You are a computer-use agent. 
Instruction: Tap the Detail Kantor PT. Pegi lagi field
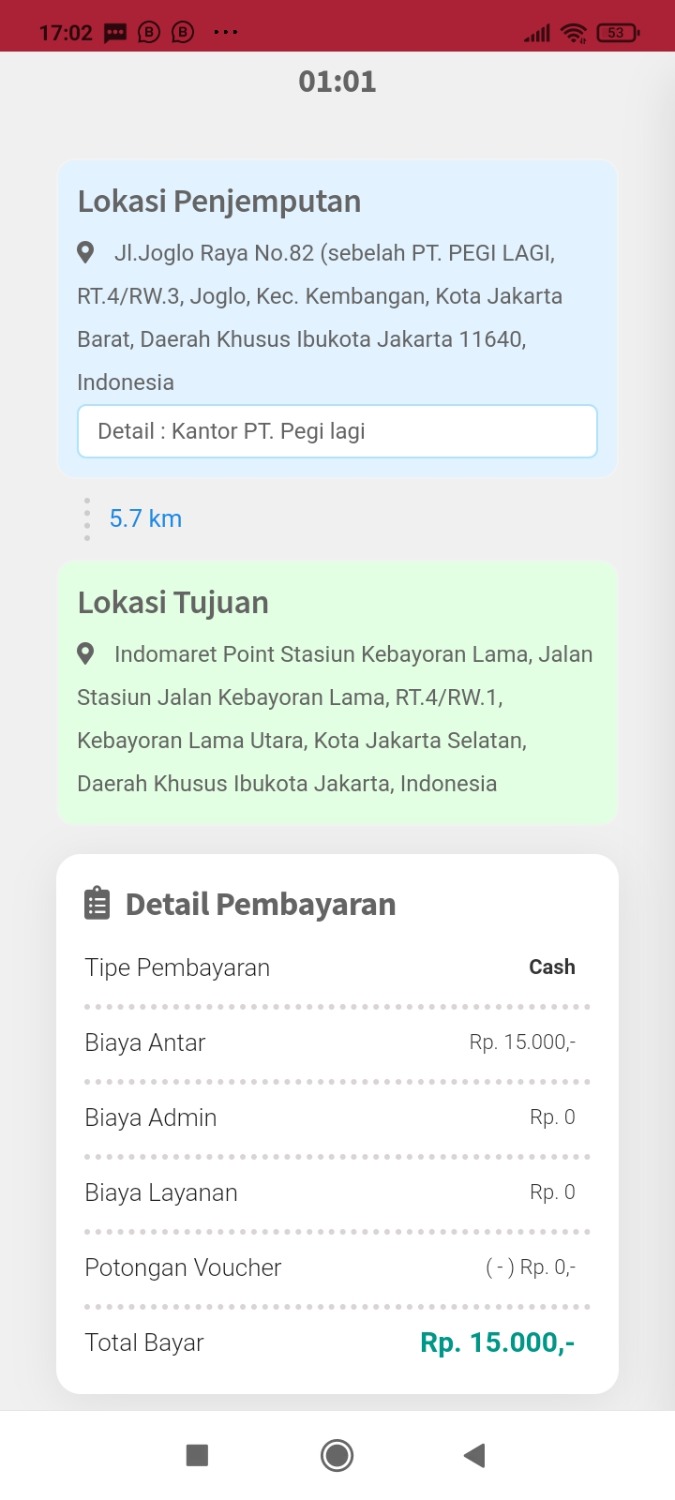[x=337, y=432]
